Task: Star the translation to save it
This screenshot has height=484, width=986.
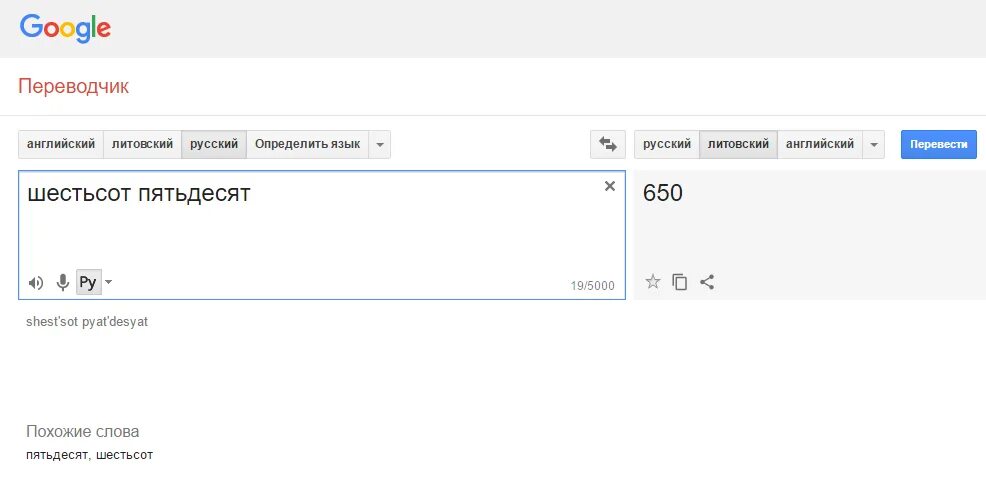Action: click(x=653, y=282)
